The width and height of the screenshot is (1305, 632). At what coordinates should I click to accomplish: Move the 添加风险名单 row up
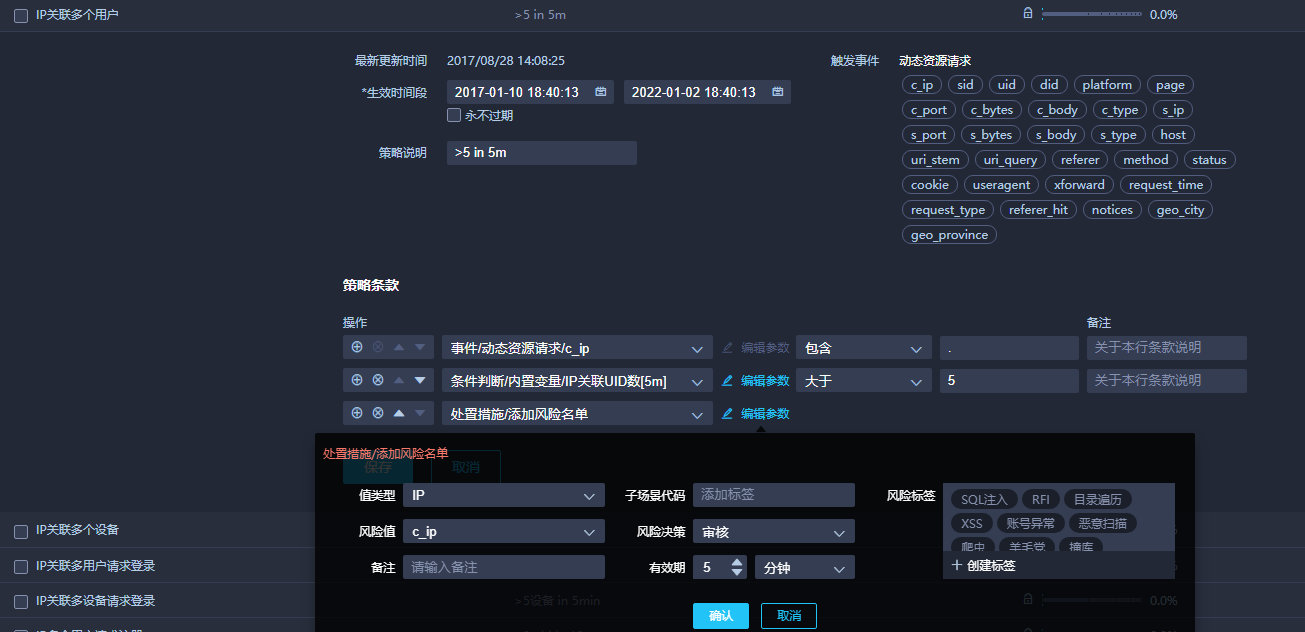point(399,413)
